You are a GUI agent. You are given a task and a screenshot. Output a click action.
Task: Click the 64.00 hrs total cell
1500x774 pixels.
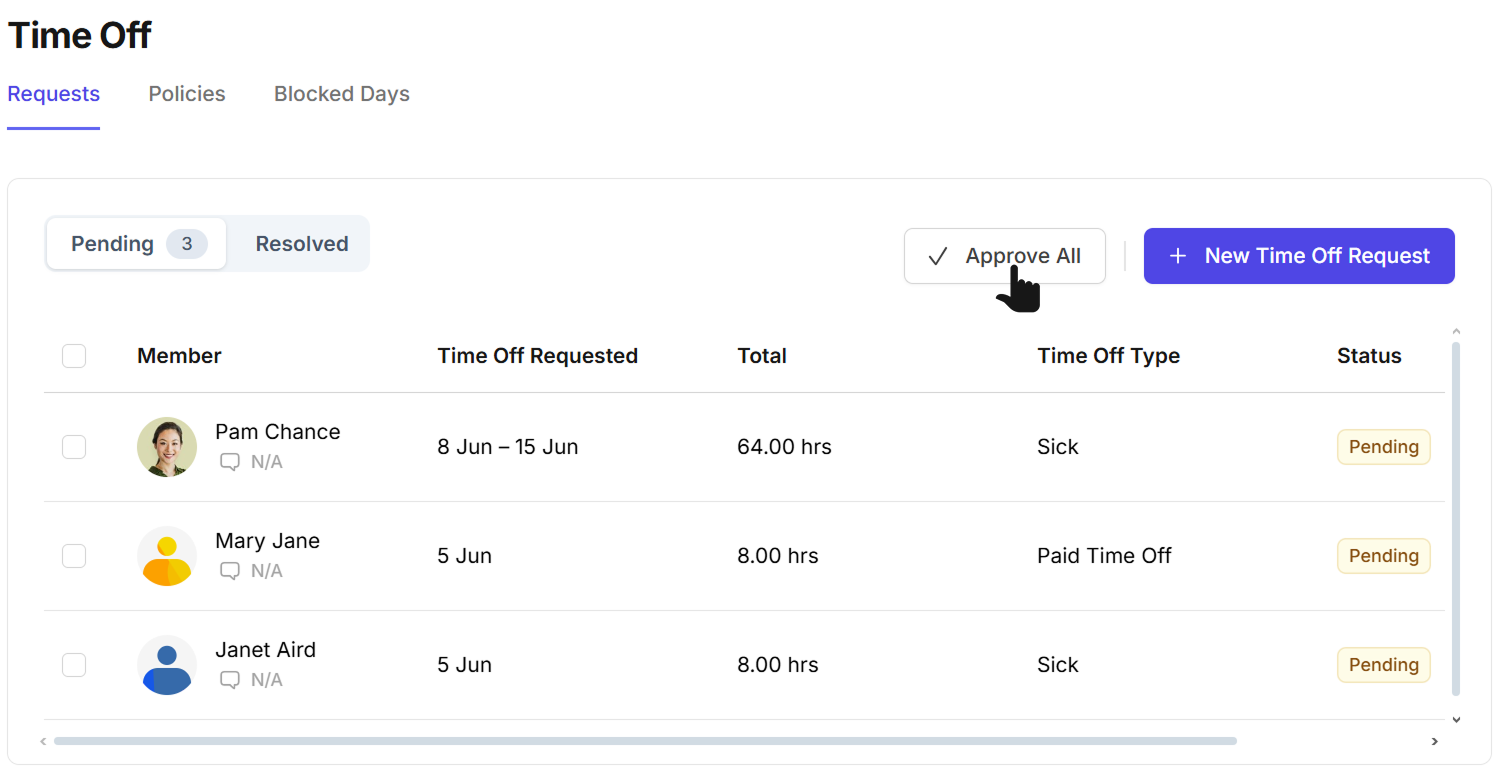point(784,447)
